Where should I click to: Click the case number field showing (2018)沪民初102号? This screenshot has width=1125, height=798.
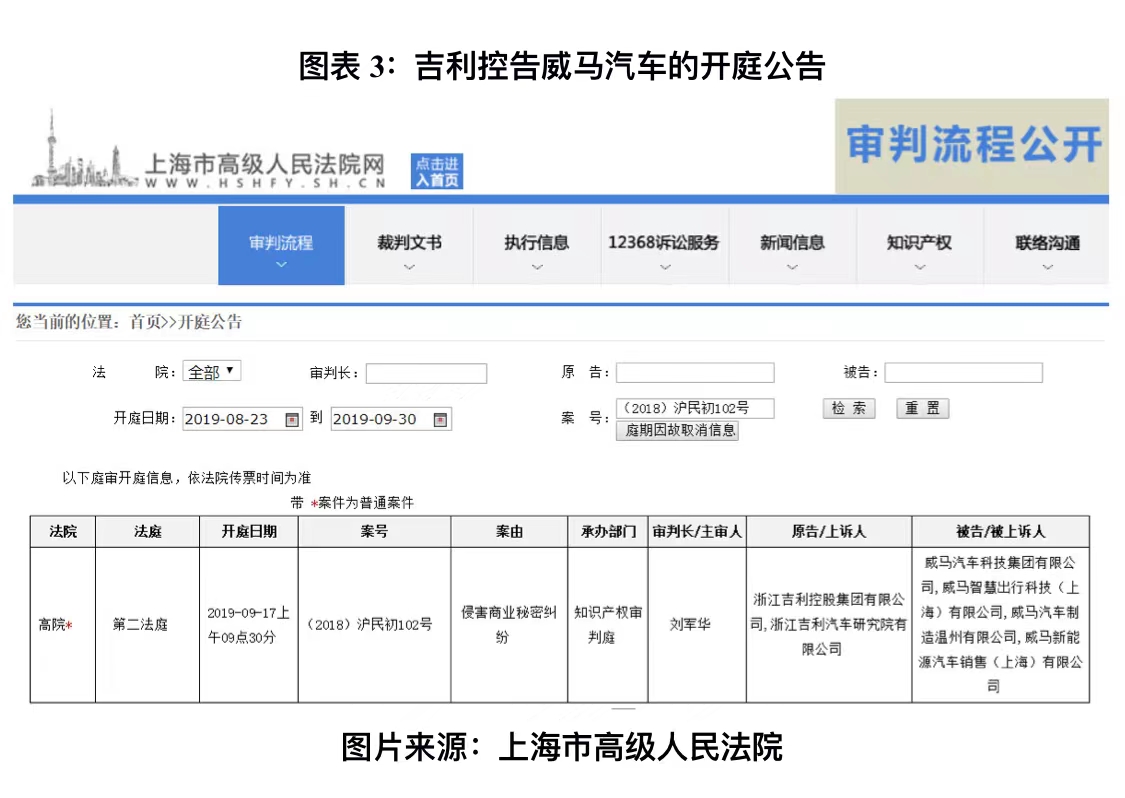tap(694, 408)
